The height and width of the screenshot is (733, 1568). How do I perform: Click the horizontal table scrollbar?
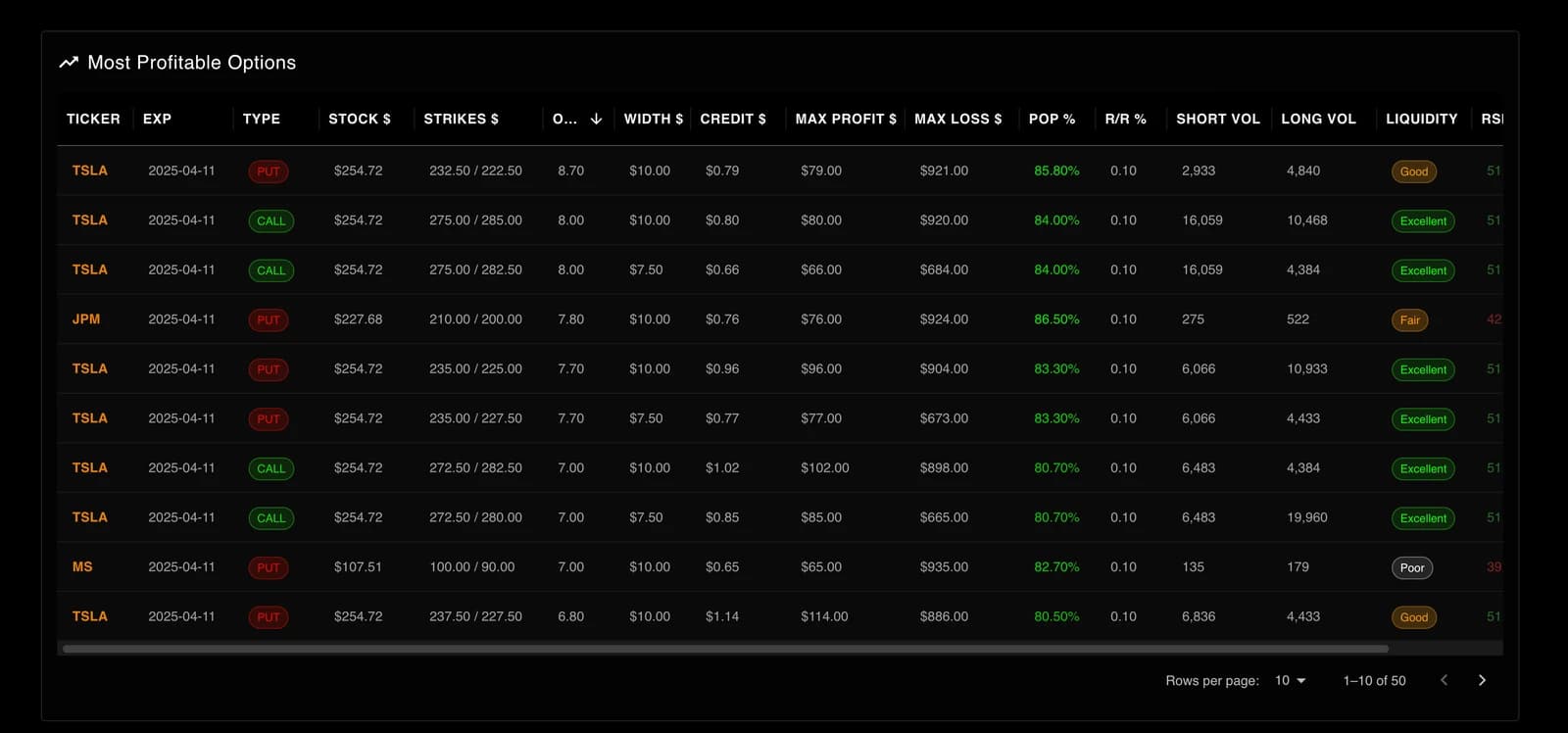[x=725, y=649]
